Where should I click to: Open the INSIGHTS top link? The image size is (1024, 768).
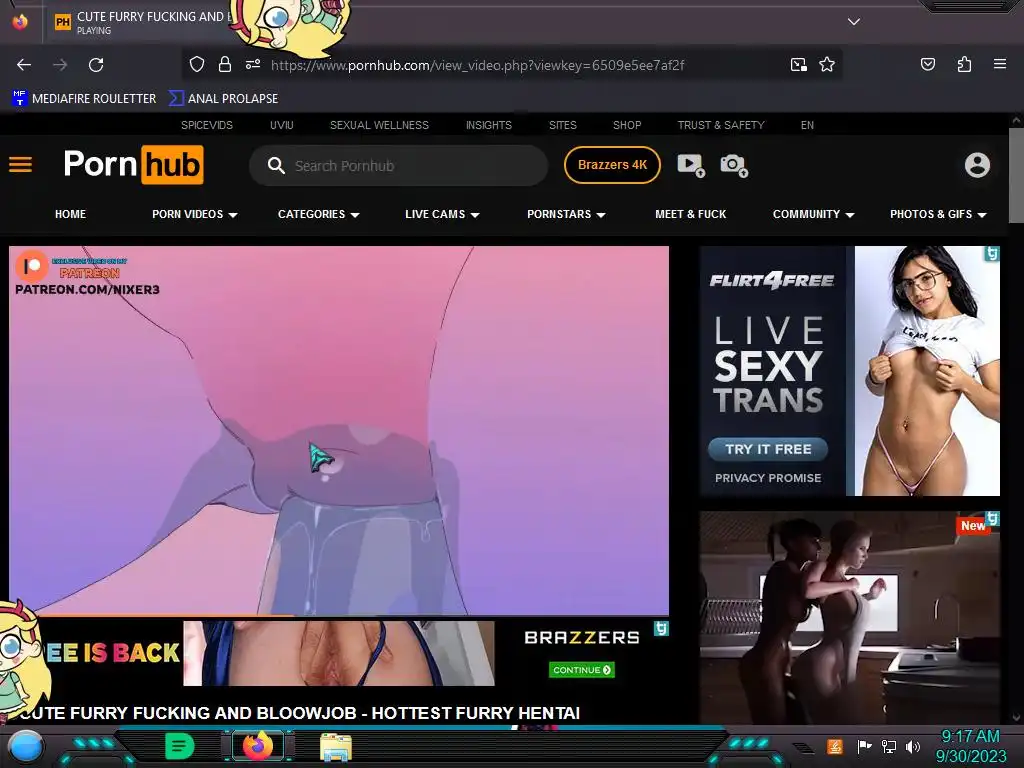pyautogui.click(x=488, y=125)
